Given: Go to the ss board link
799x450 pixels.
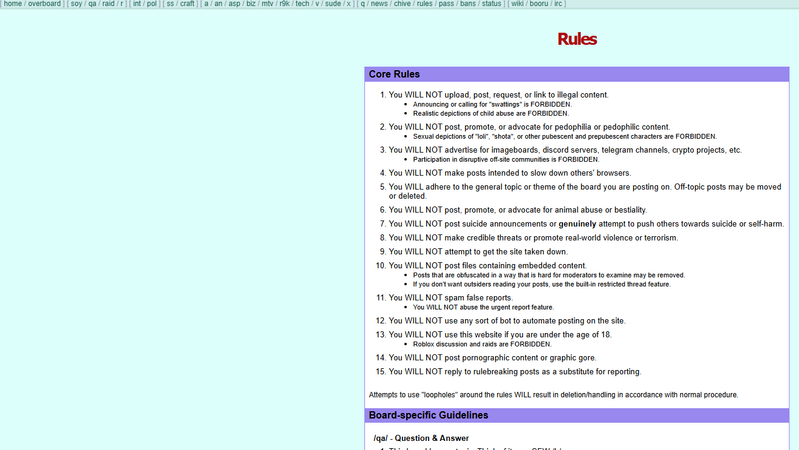Looking at the screenshot, I should (x=170, y=4).
